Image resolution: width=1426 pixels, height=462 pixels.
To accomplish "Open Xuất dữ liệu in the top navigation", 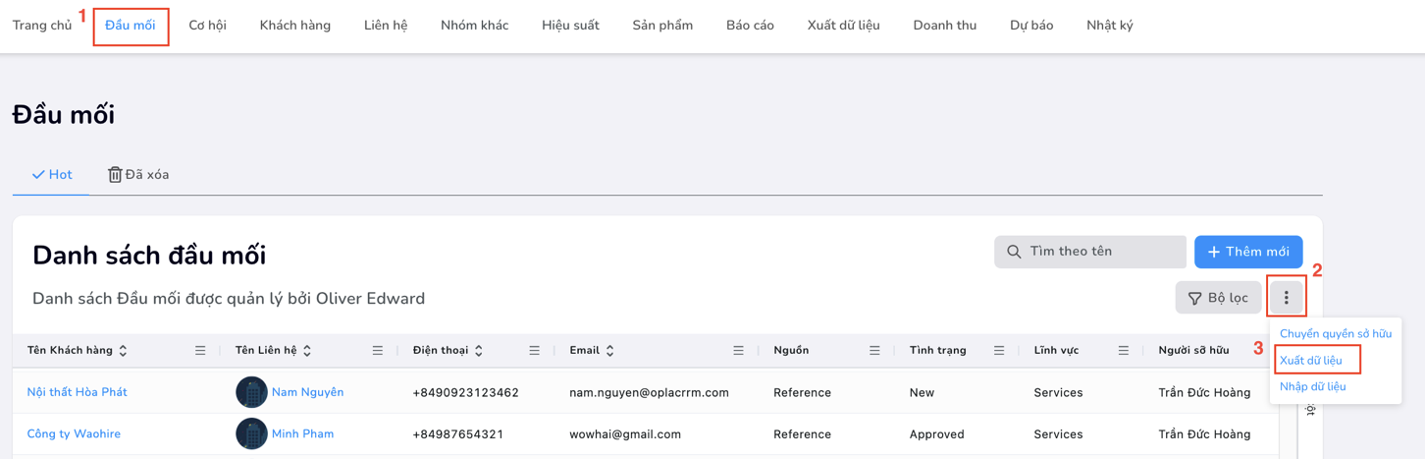I will tap(844, 25).
